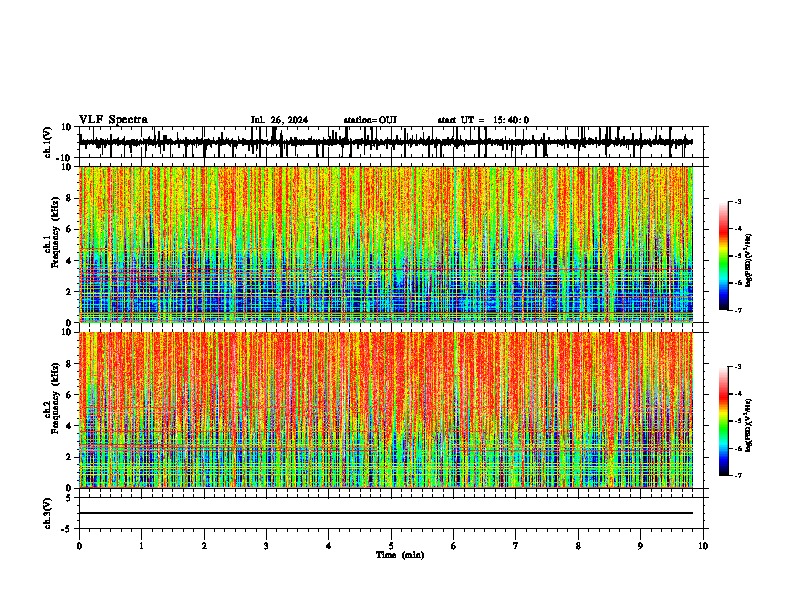Click time axis tick label 9
The width and height of the screenshot is (792, 612).
[x=640, y=546]
